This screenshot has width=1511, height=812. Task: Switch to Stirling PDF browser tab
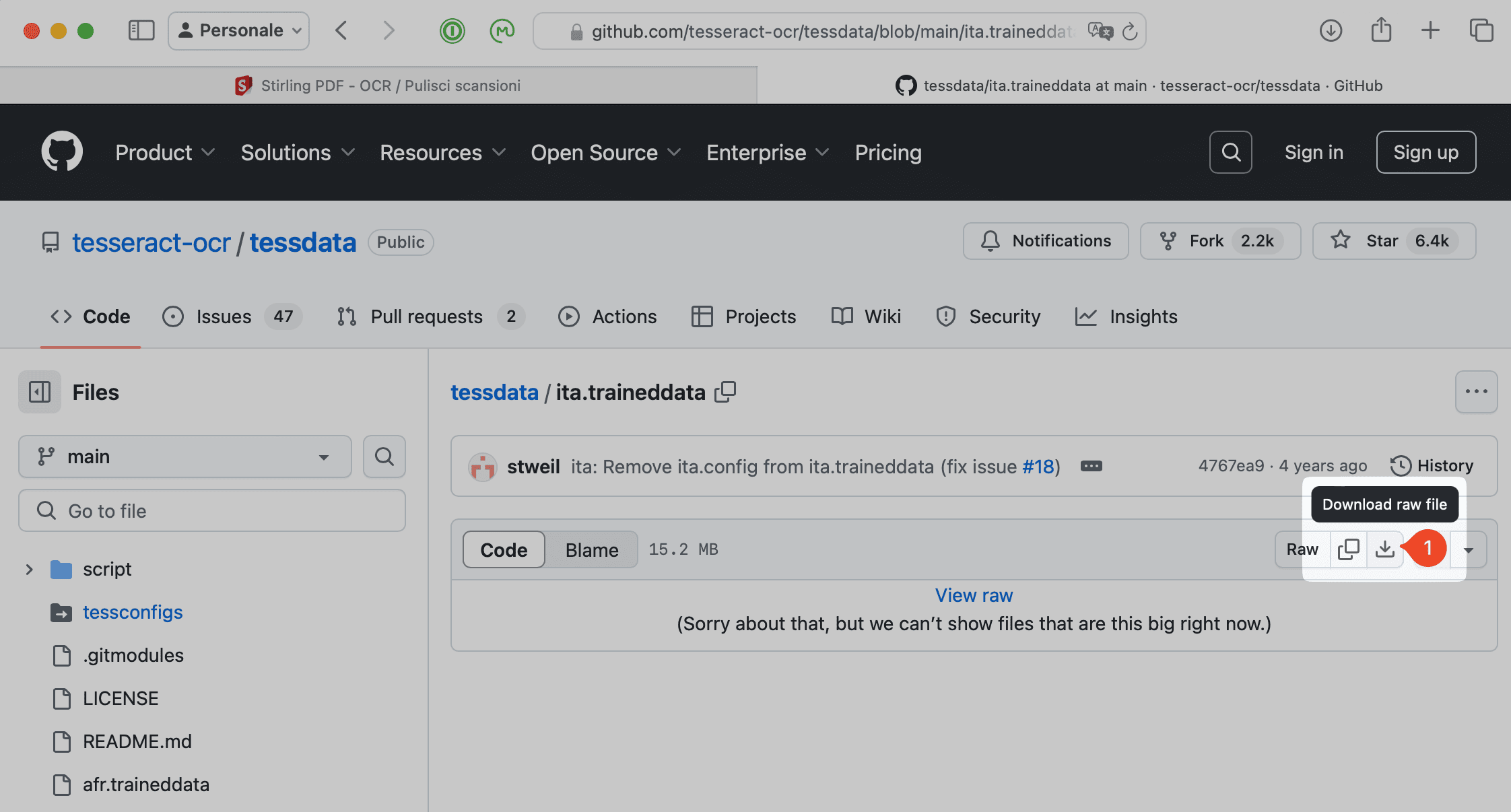(378, 86)
